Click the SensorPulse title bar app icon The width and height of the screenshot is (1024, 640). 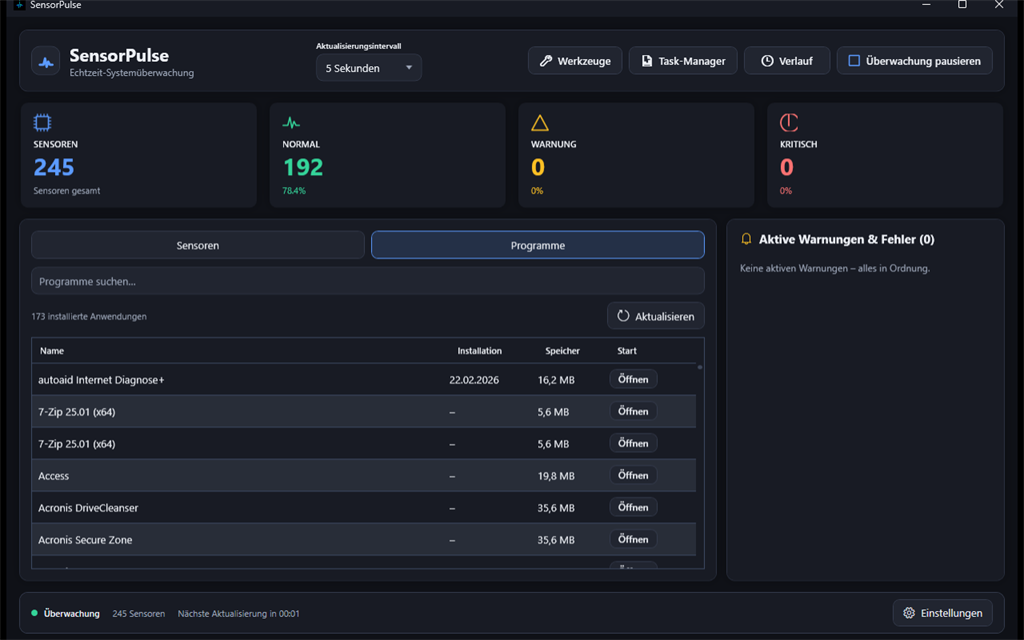[20, 5]
